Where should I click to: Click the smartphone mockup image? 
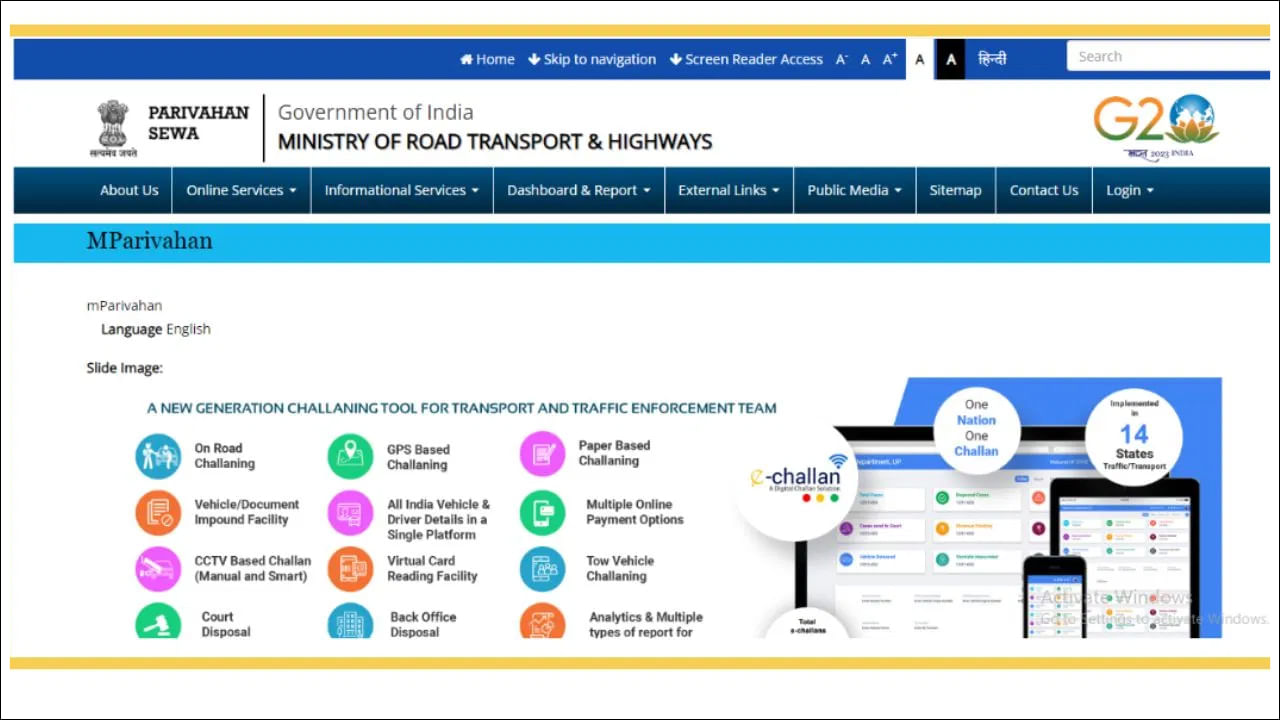pos(1054,596)
